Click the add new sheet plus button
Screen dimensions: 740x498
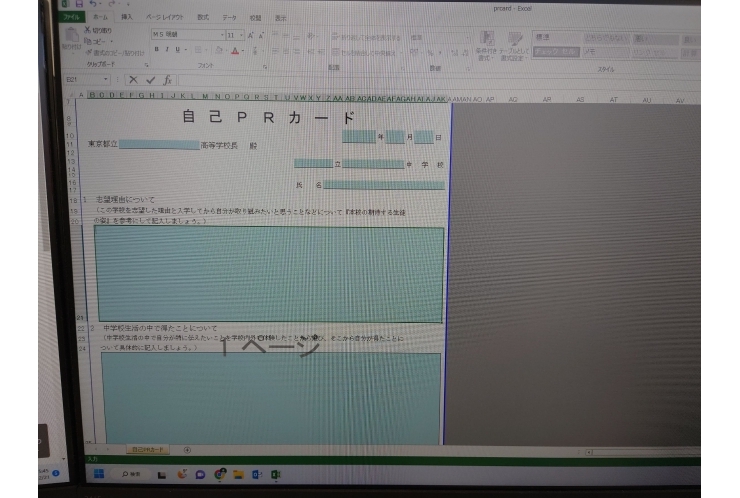[187, 450]
